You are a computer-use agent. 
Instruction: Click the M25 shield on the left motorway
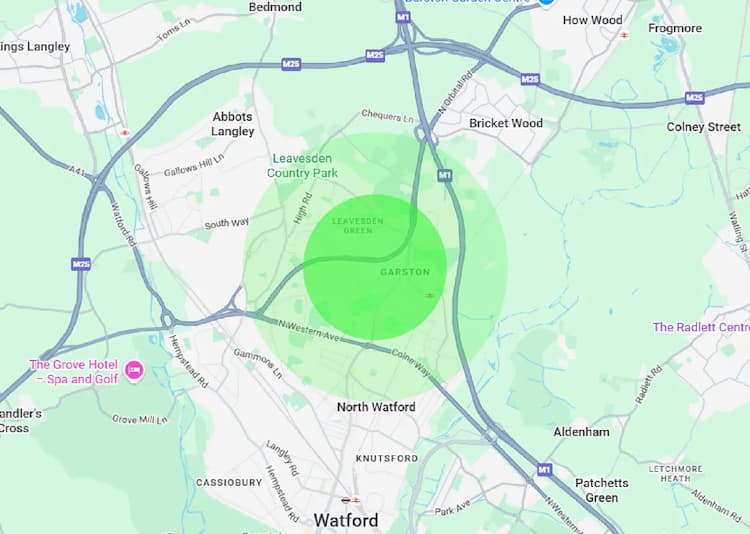pos(81,264)
